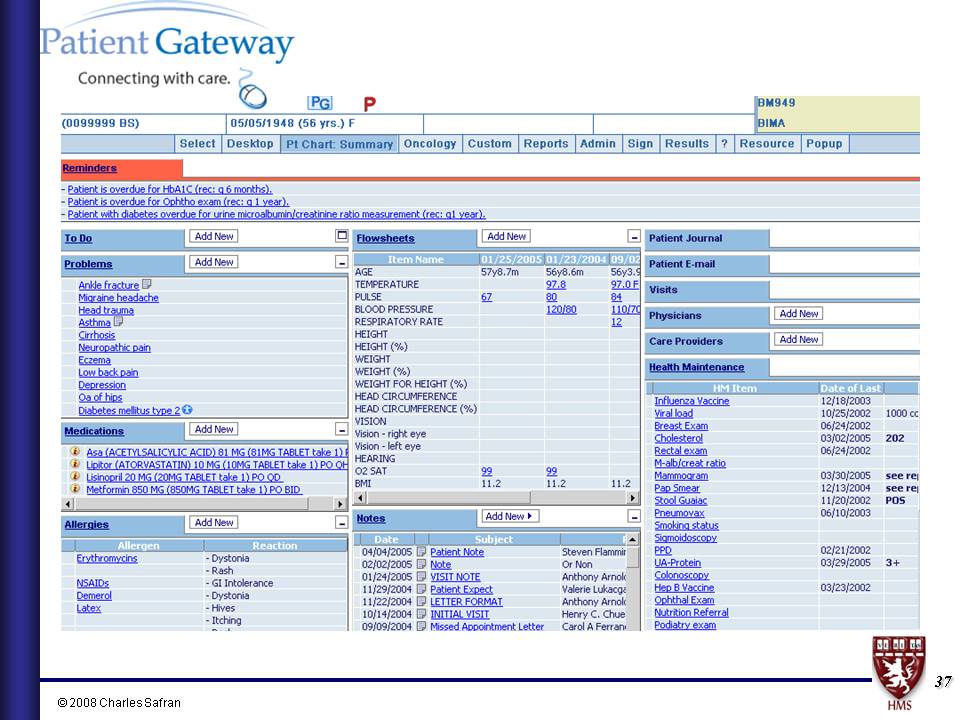Open the Oncology menu
This screenshot has height=720, width=960.
[430, 143]
